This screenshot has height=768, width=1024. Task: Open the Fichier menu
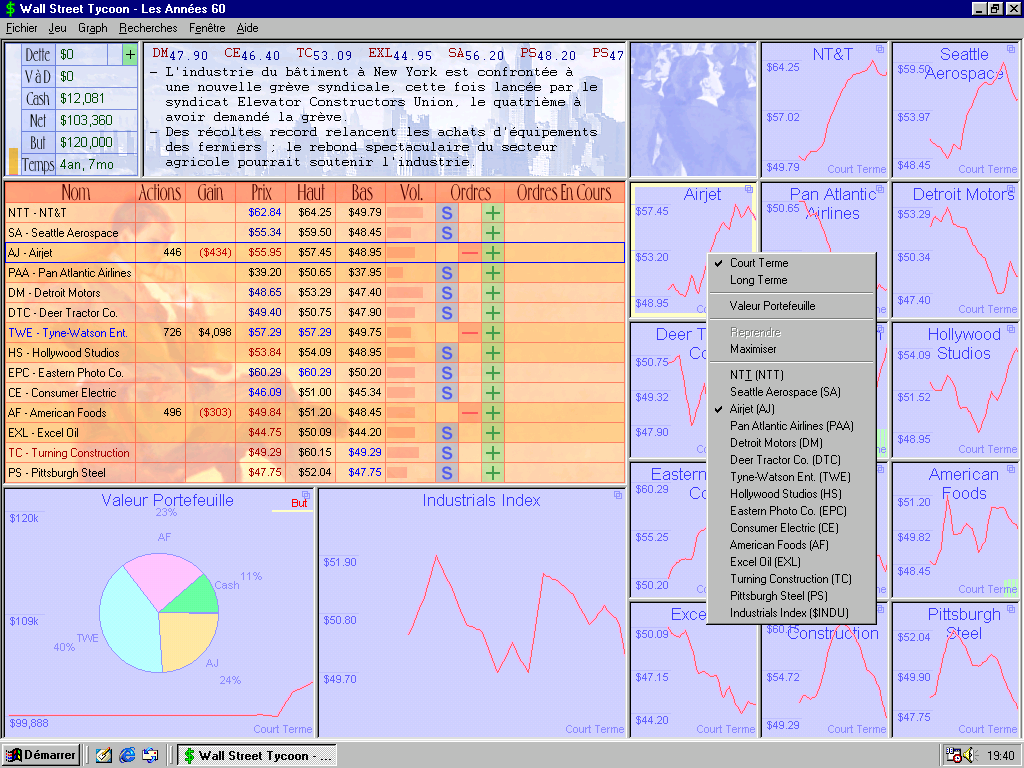[x=22, y=28]
